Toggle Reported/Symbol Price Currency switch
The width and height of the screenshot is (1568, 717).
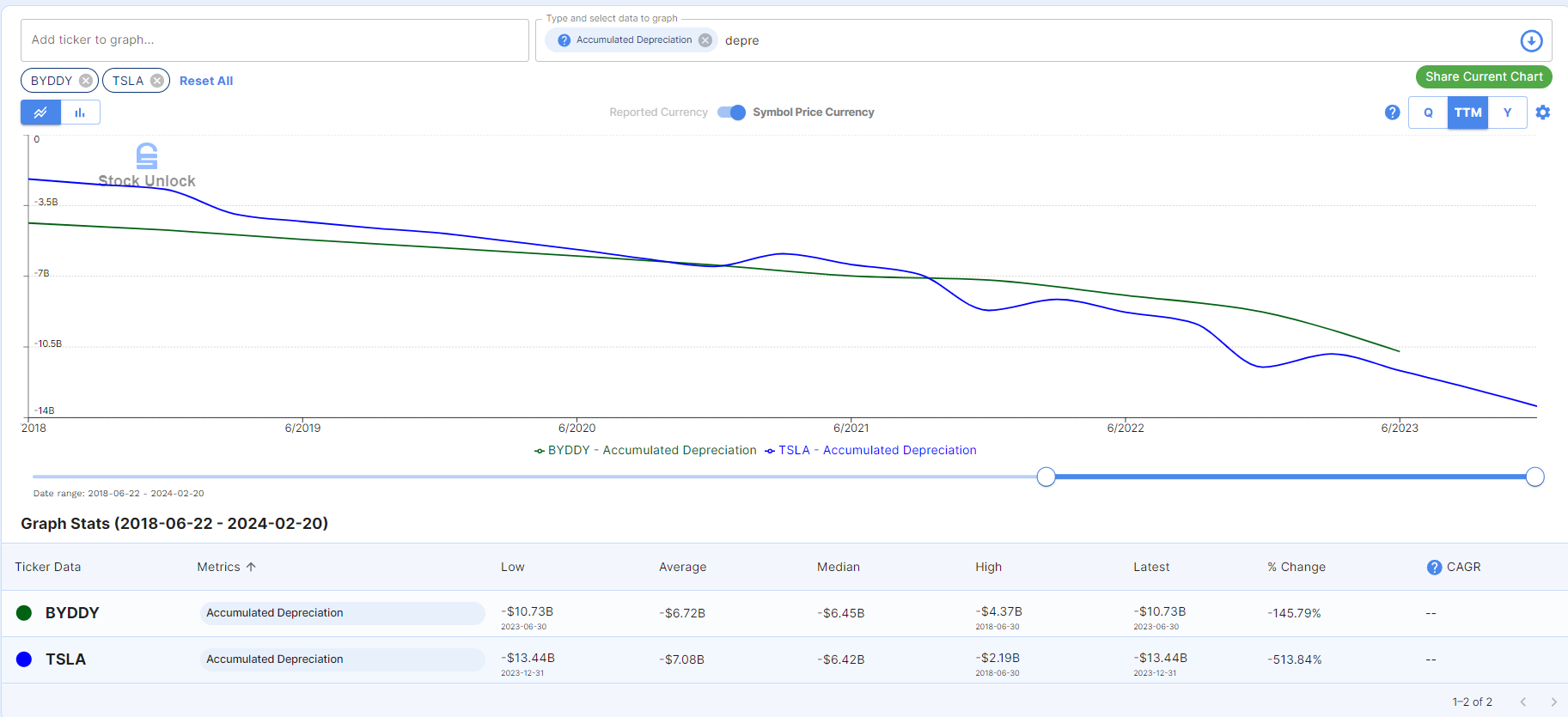[x=731, y=112]
